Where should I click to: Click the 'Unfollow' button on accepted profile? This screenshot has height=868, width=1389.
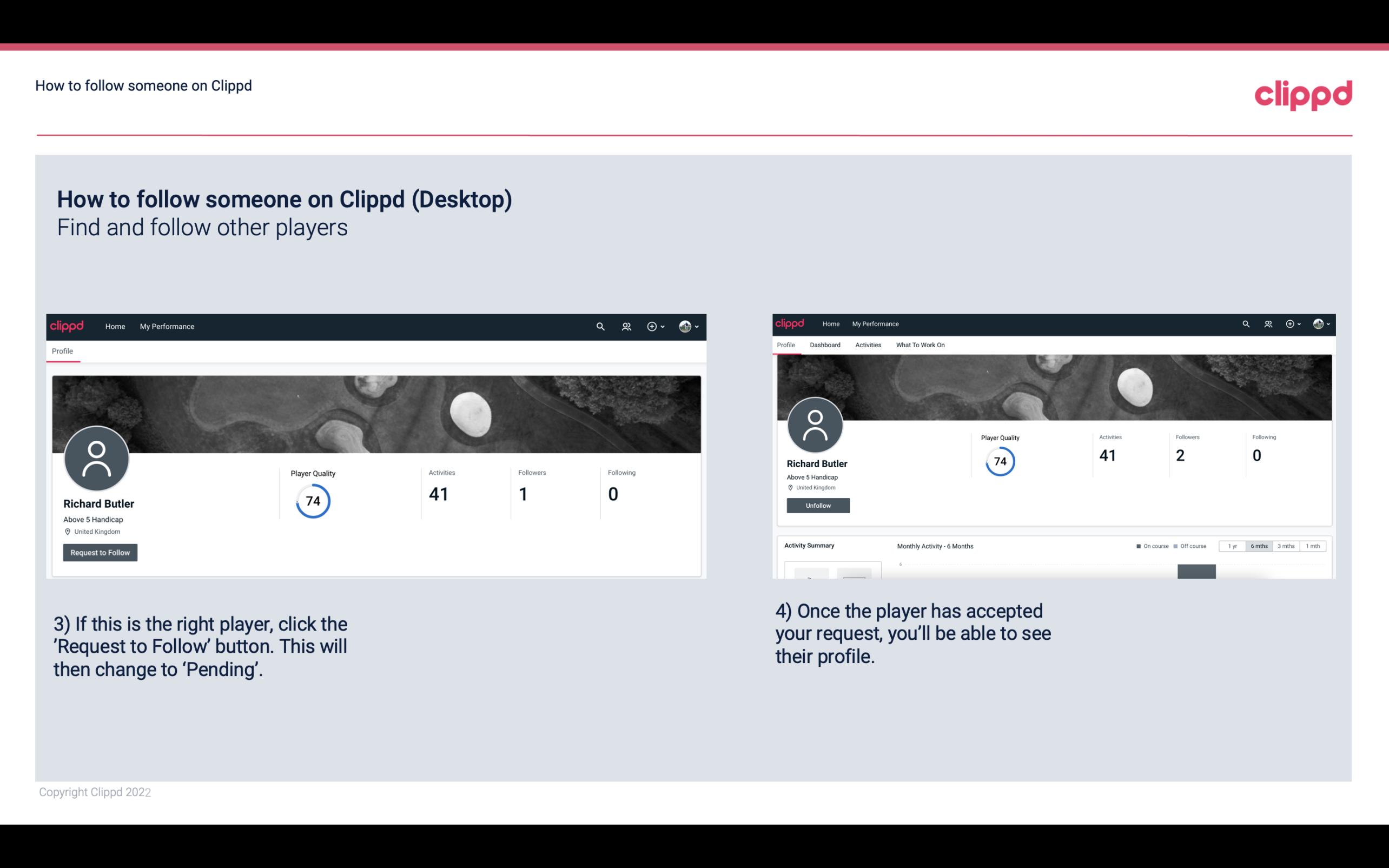(818, 505)
